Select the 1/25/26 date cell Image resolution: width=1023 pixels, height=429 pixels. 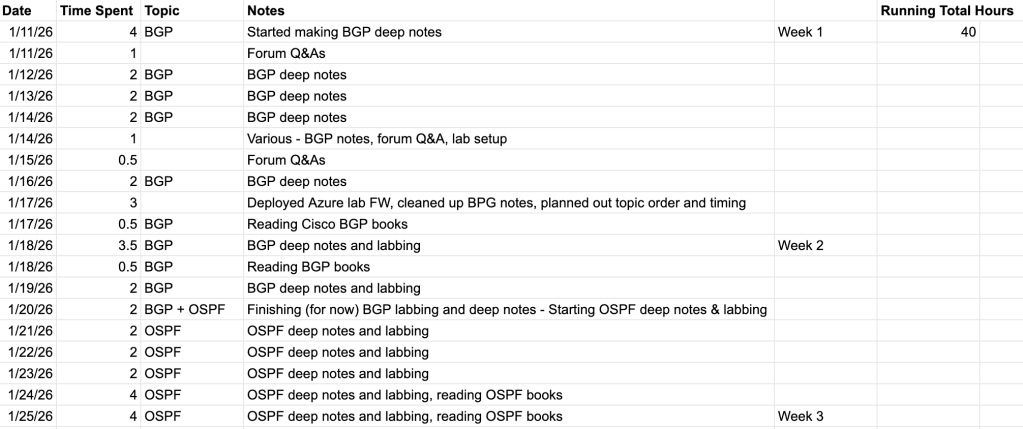tap(29, 416)
